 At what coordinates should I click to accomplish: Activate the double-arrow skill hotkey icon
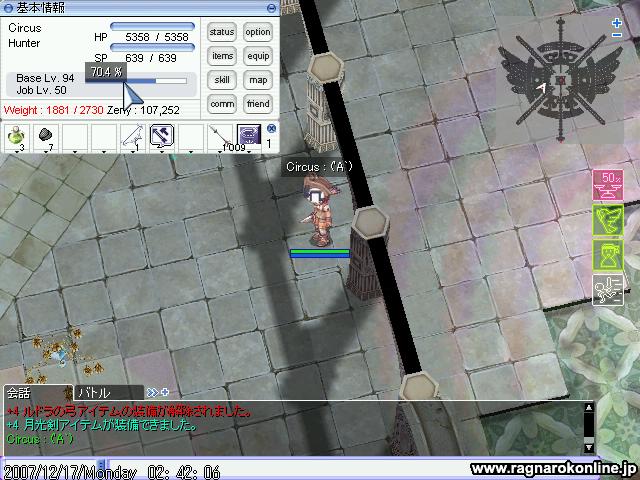162,136
